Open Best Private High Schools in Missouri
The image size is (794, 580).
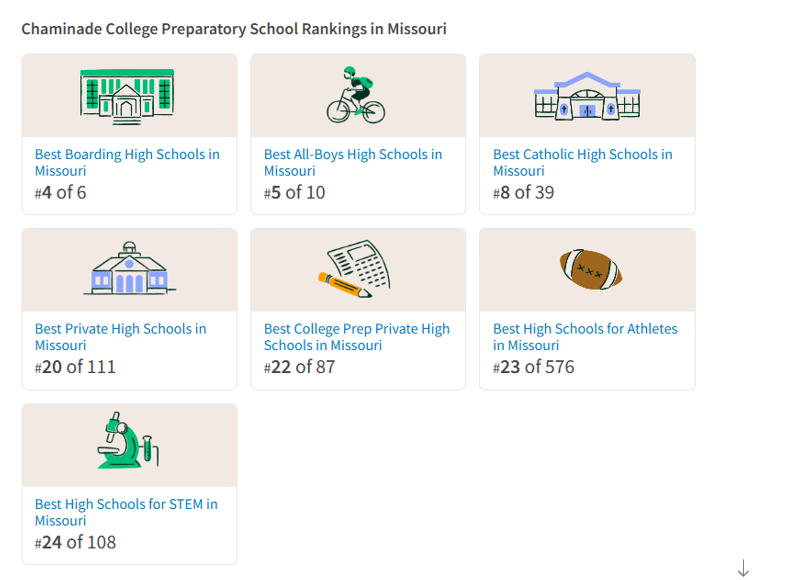click(x=120, y=336)
